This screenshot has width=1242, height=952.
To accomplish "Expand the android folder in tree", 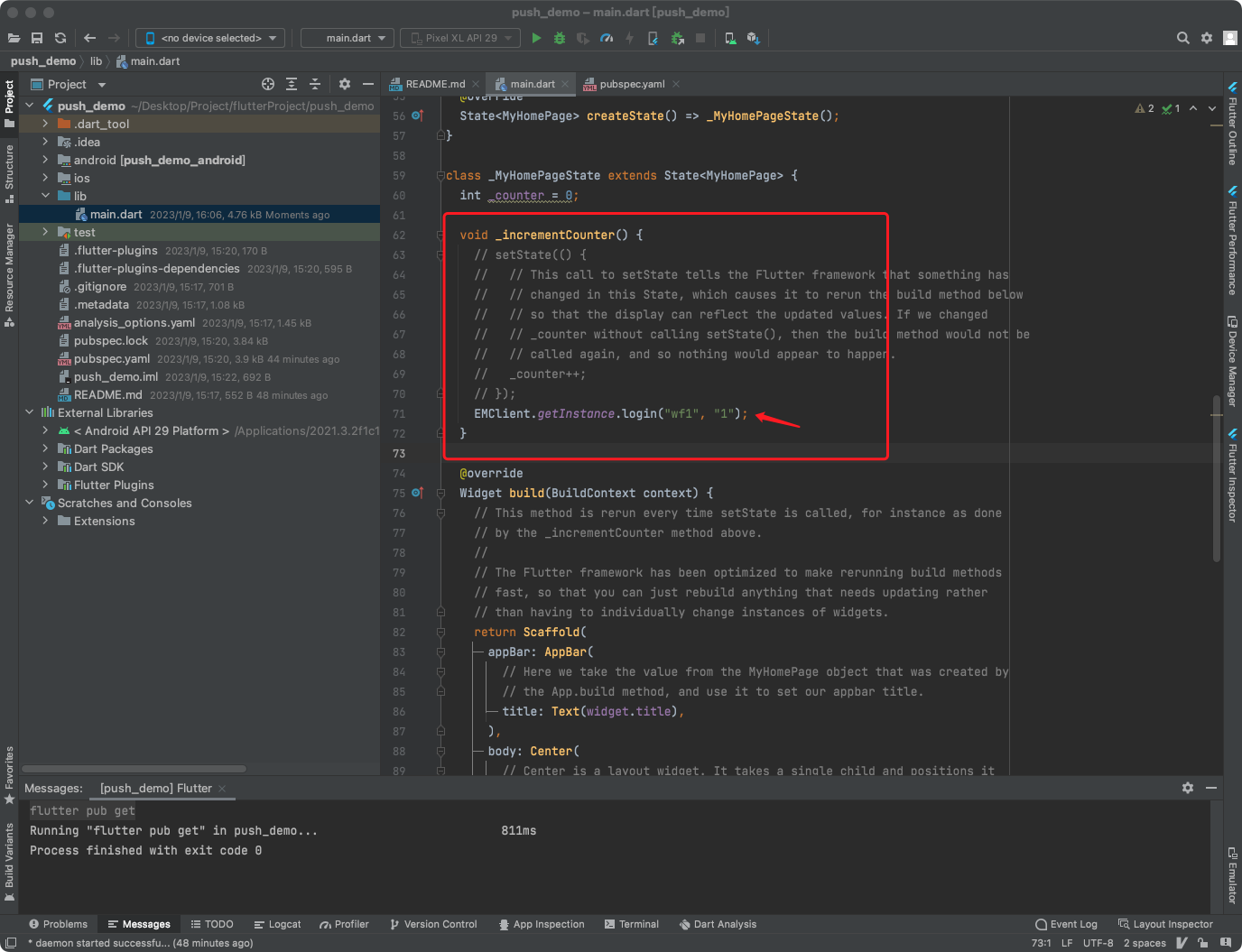I will pyautogui.click(x=45, y=160).
